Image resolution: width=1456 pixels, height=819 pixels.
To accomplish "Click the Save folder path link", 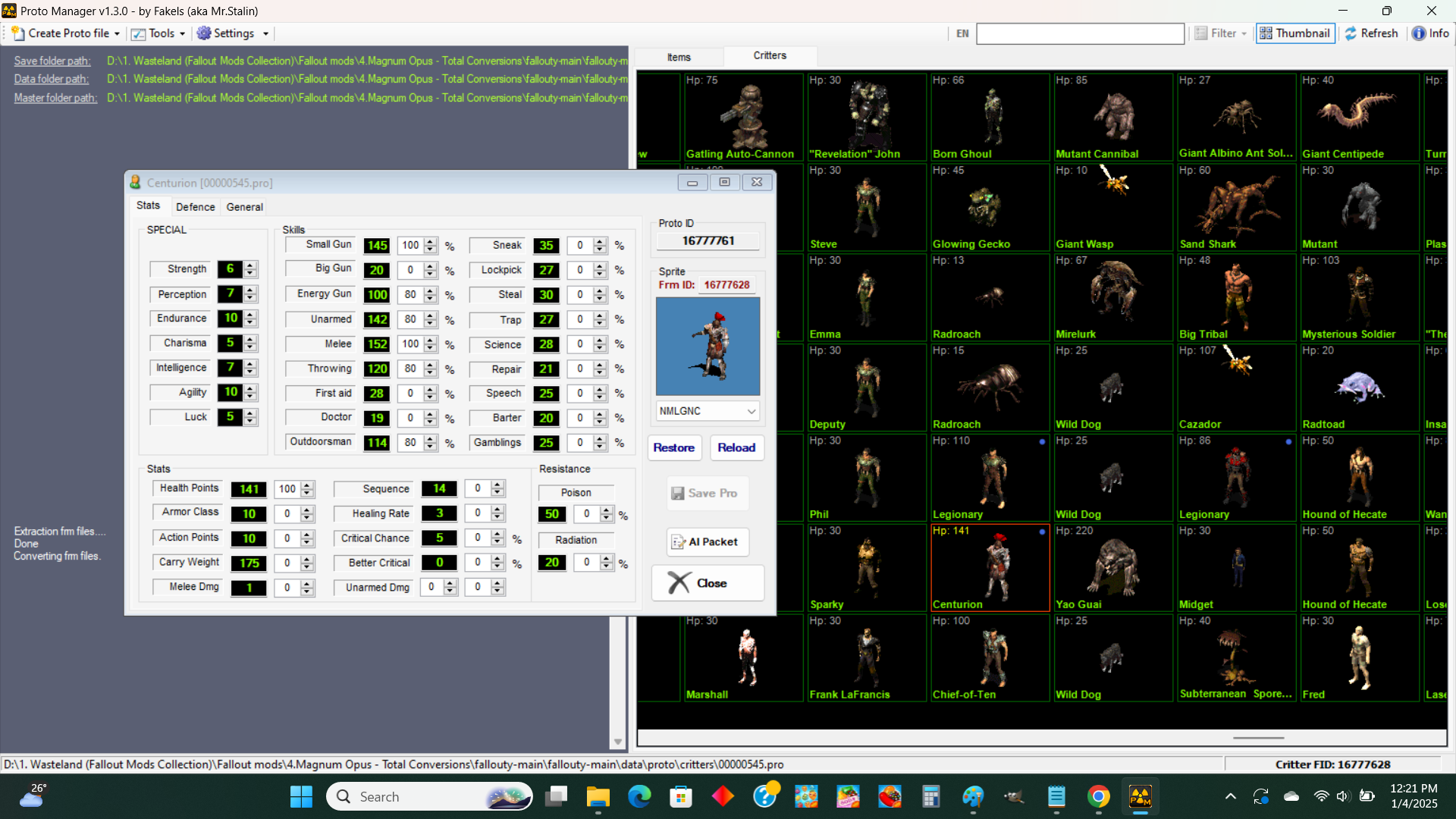I will (x=52, y=61).
